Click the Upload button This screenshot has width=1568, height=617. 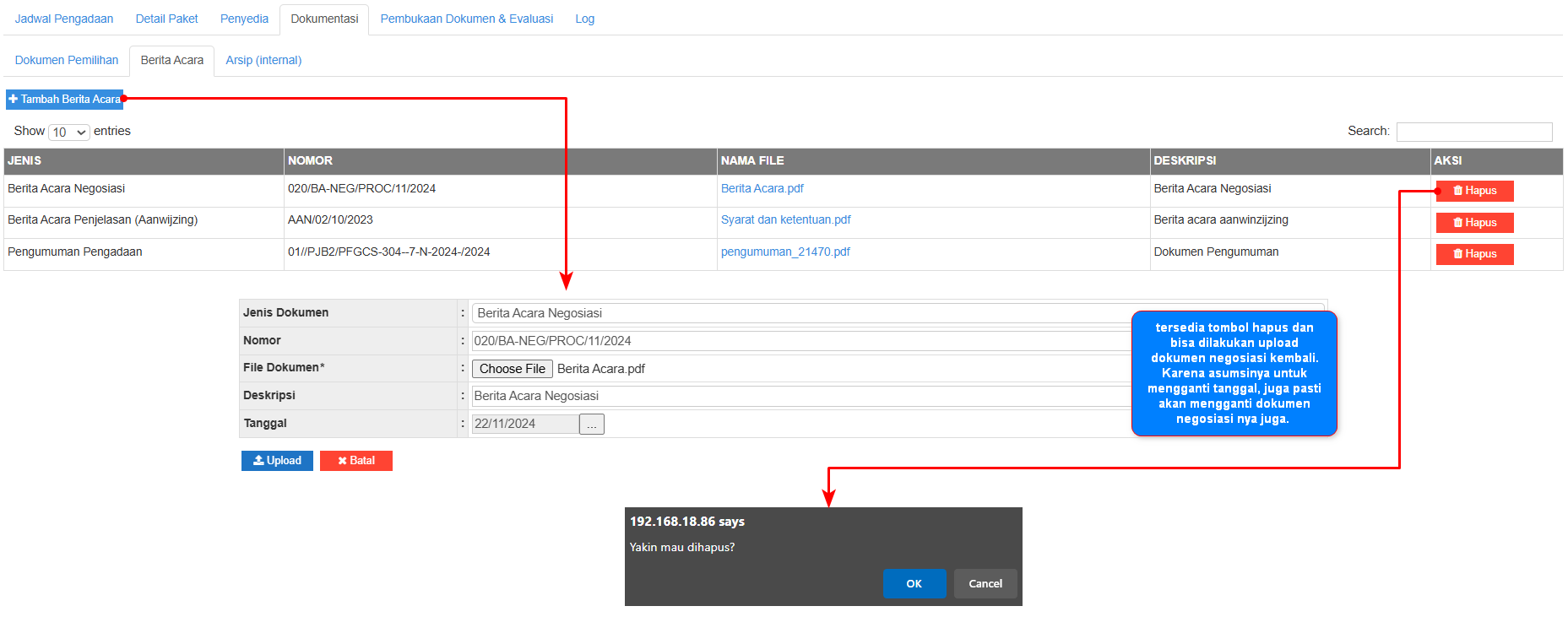pos(277,461)
